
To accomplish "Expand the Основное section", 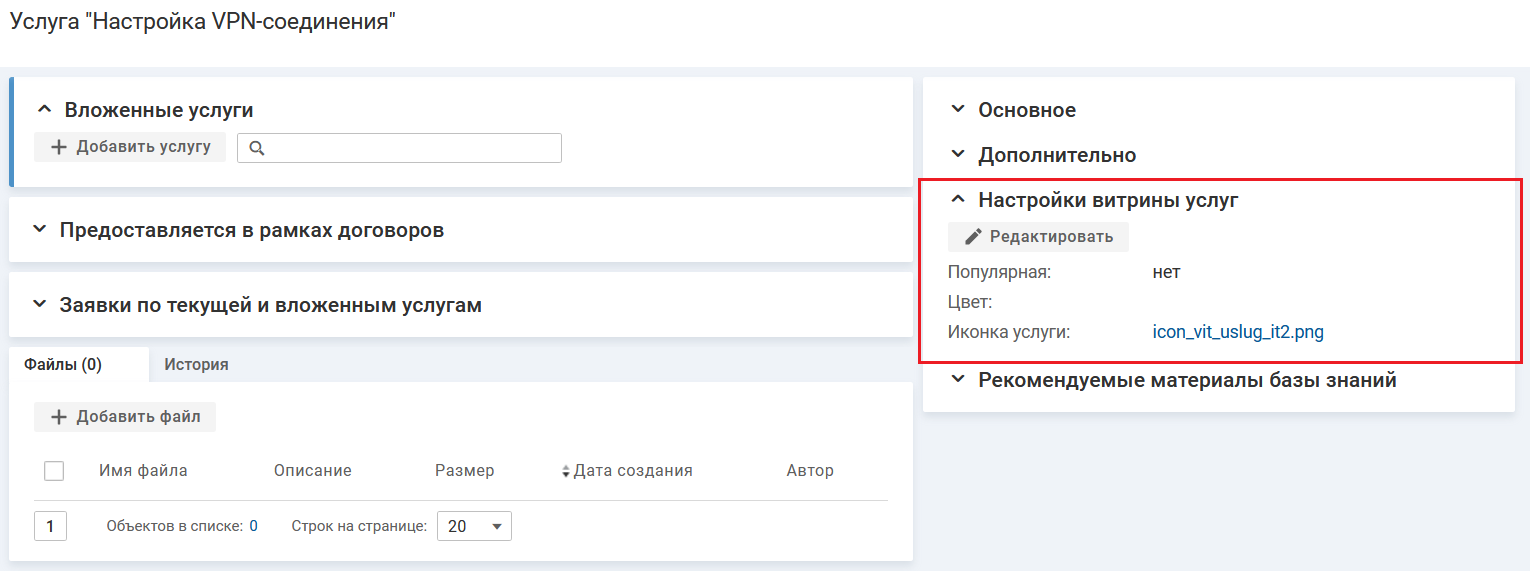I will click(x=957, y=110).
